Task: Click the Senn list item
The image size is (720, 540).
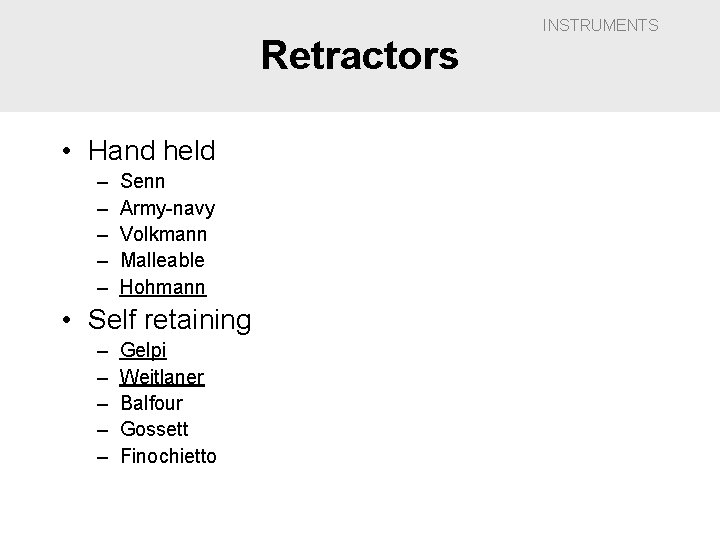Action: (143, 182)
